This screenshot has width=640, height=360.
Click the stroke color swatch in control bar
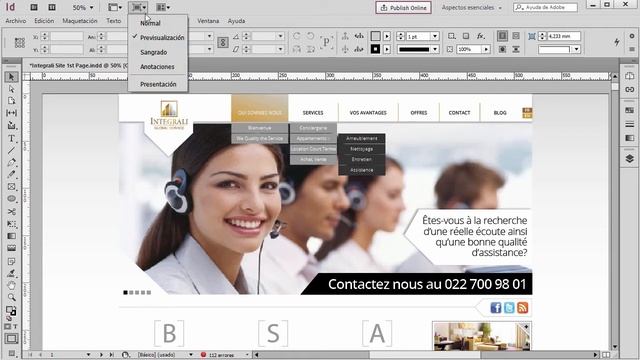coord(375,49)
